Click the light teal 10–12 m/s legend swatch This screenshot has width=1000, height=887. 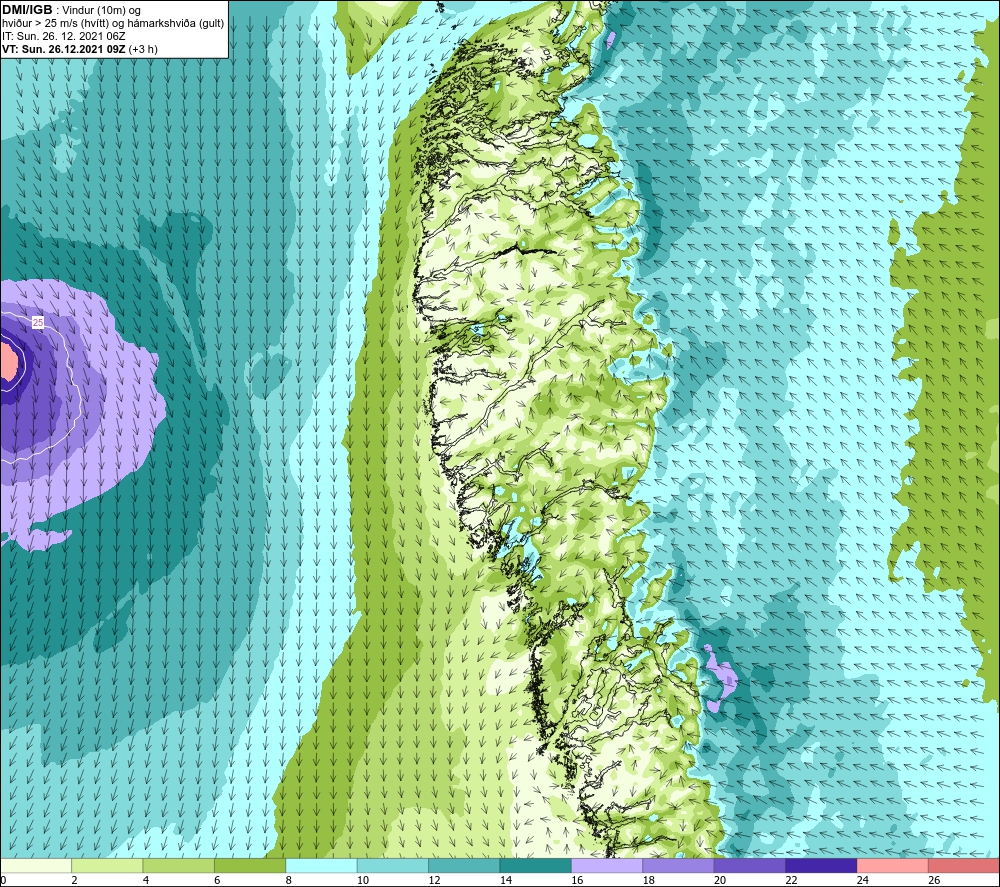[393, 865]
